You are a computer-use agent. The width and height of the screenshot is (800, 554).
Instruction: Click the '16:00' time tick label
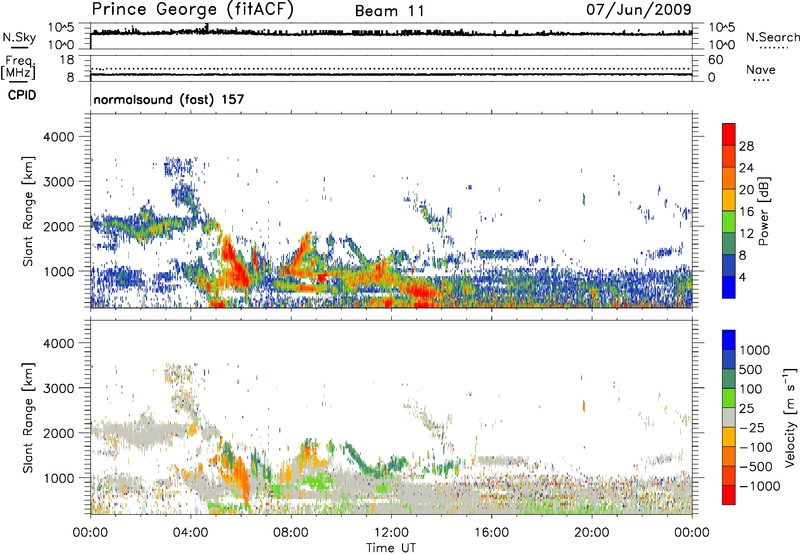pos(491,533)
